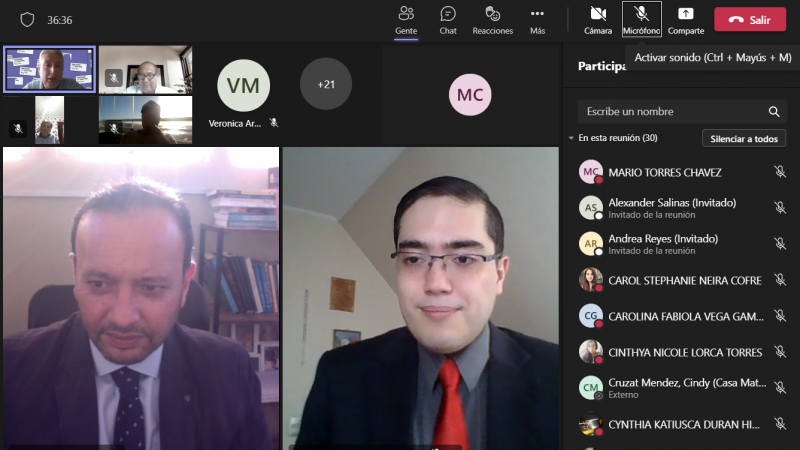
Task: Click mic icon for Cruzat Mendez, Cindy
Action: coord(780,388)
